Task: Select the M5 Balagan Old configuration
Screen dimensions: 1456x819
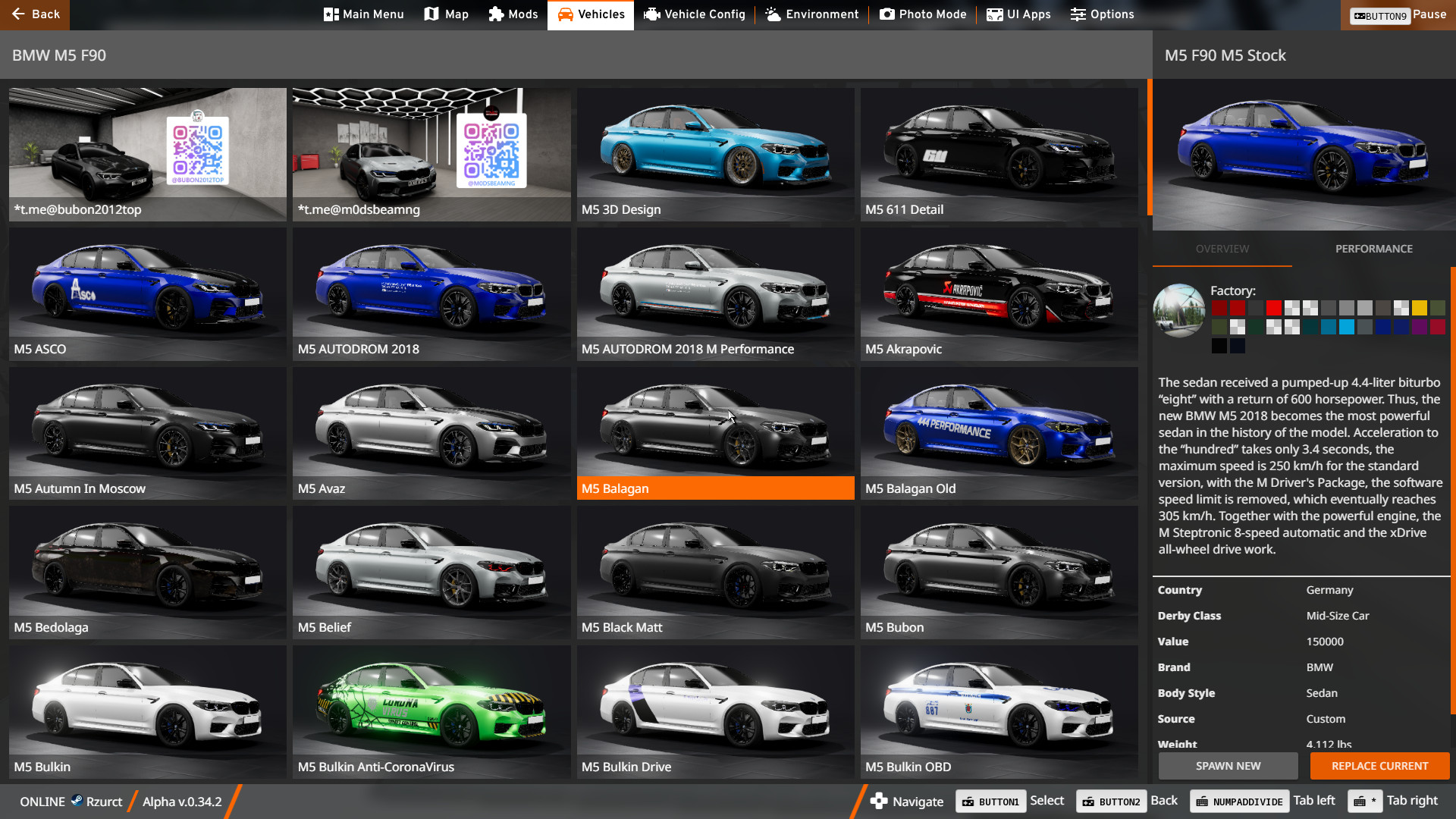Action: [999, 434]
